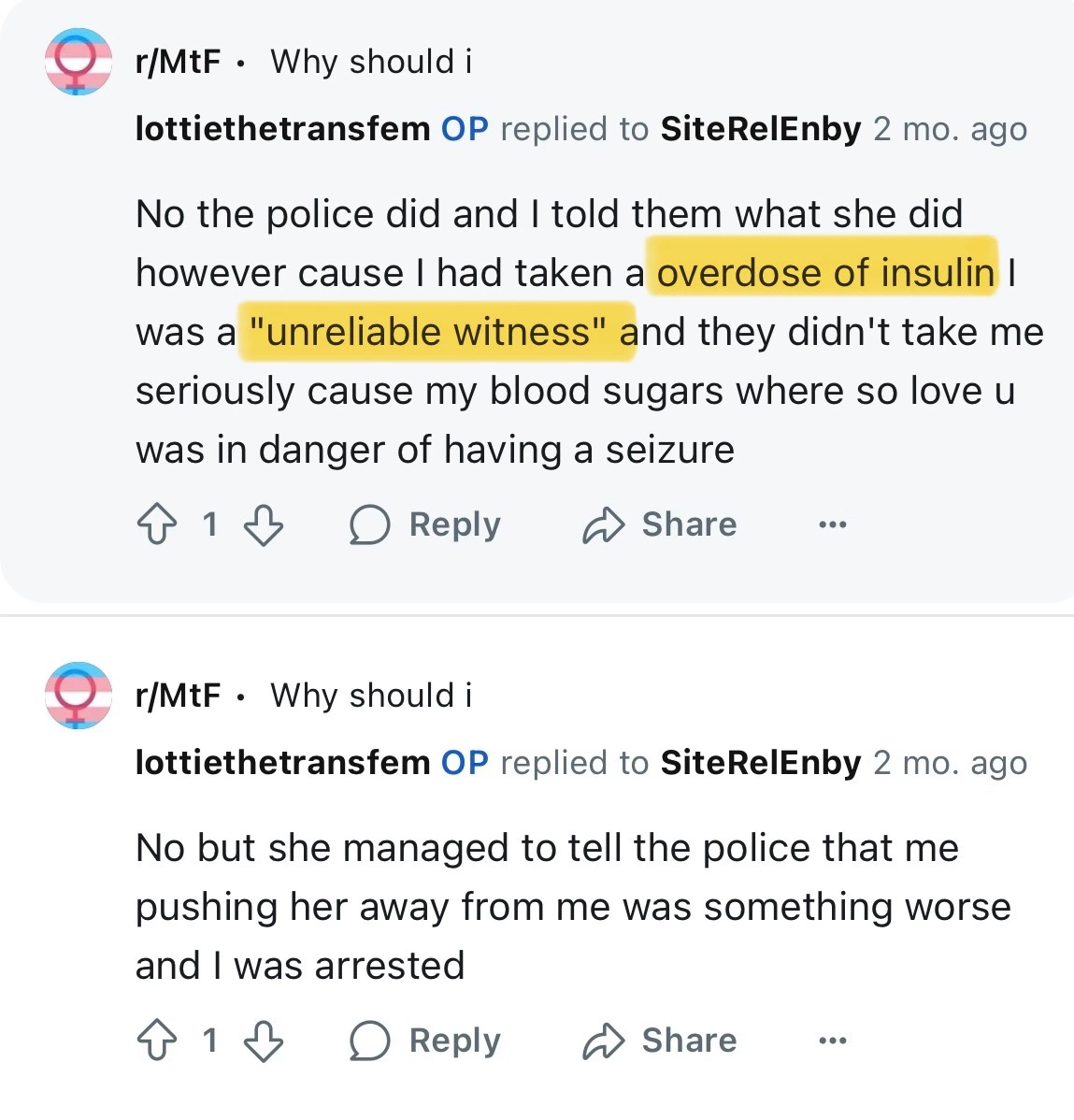Click the speech bubble icon on second comment
The width and height of the screenshot is (1074, 1120).
pyautogui.click(x=369, y=1041)
